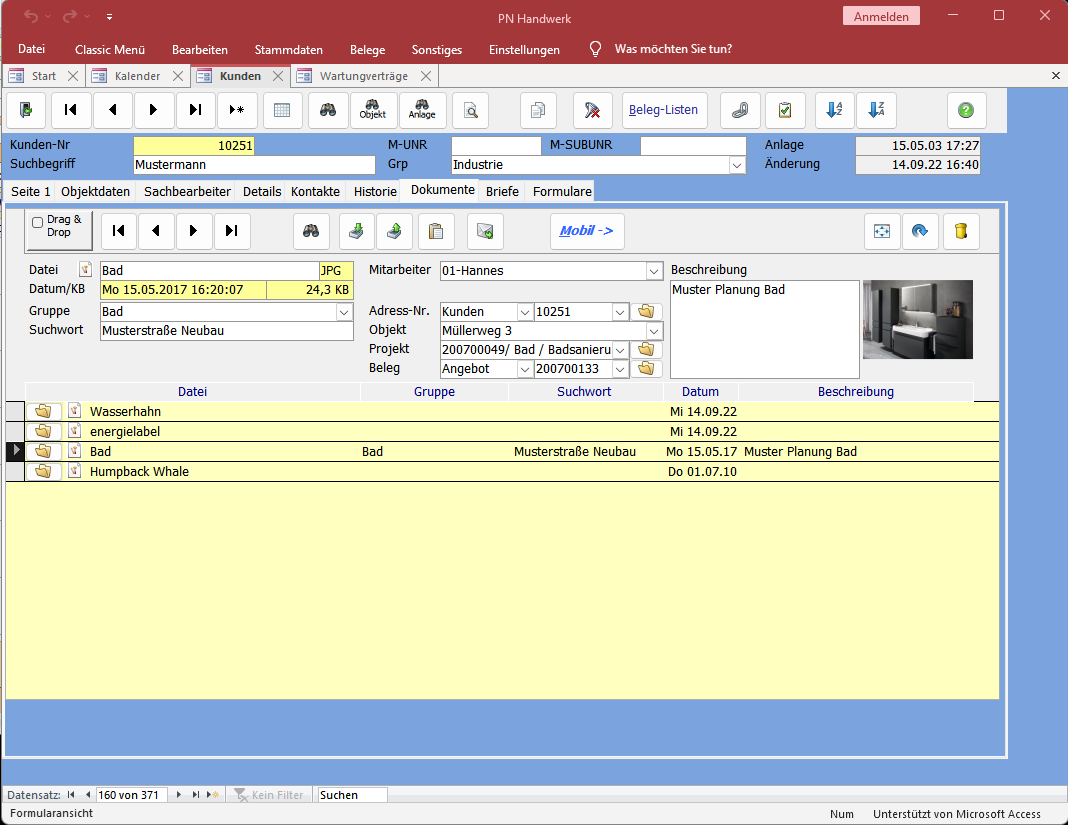Screen dimensions: 1068x825
Task: Switch to the Historie tab
Action: pyautogui.click(x=375, y=191)
